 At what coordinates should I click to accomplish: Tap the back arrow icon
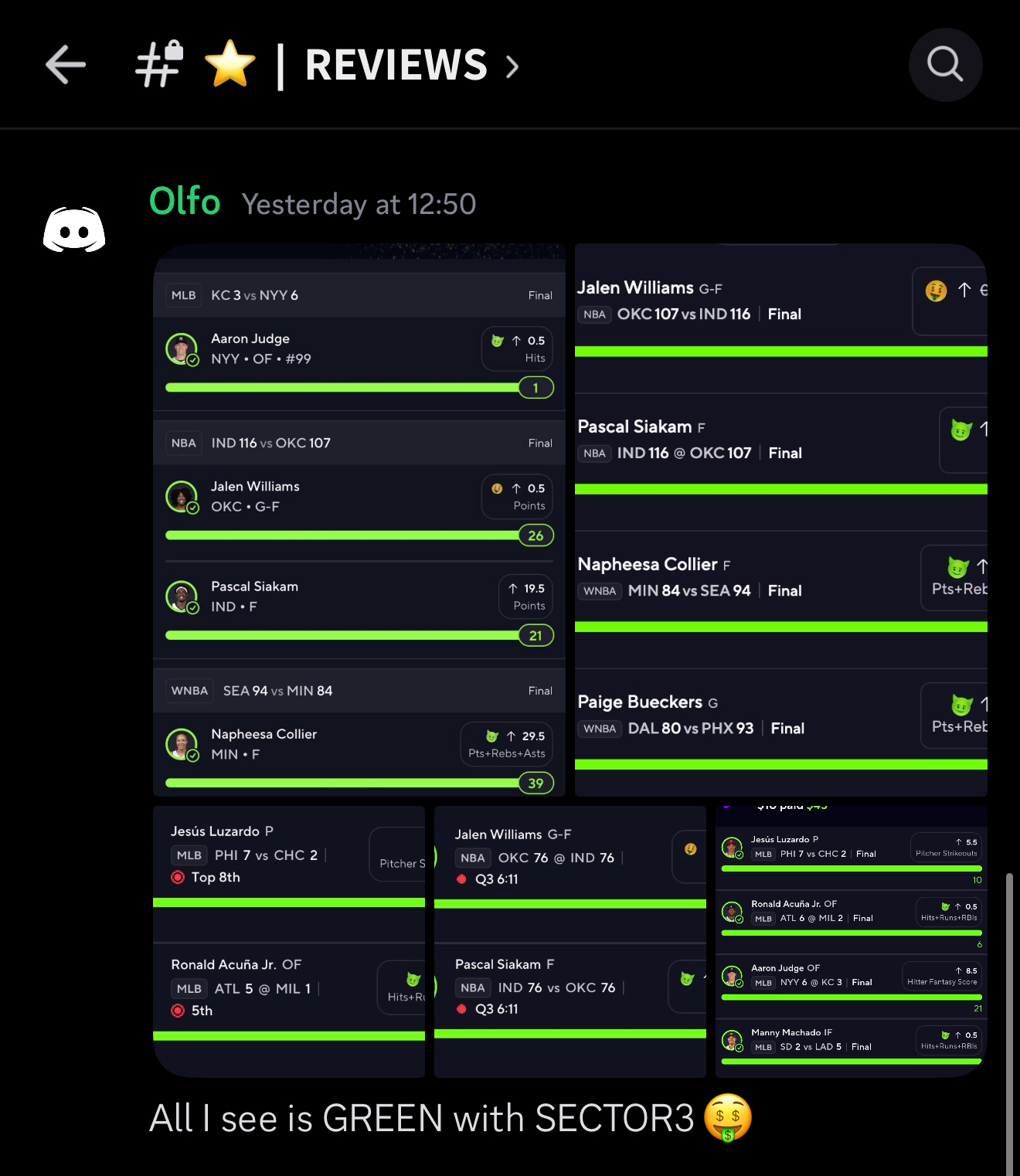pos(66,64)
